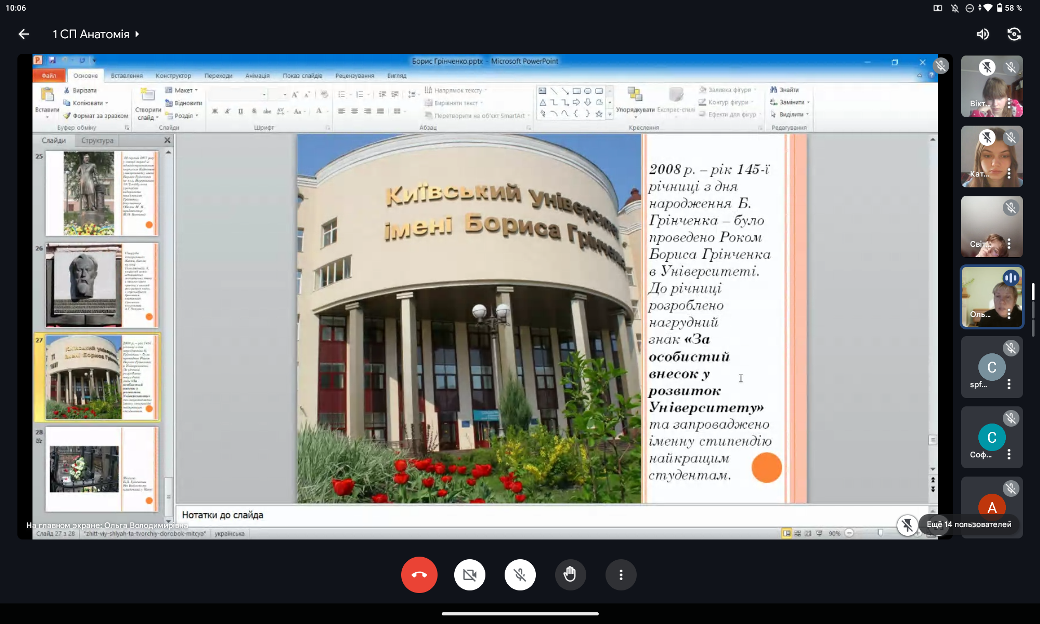Open the Структура pane tab
The image size is (1040, 624).
coord(98,141)
